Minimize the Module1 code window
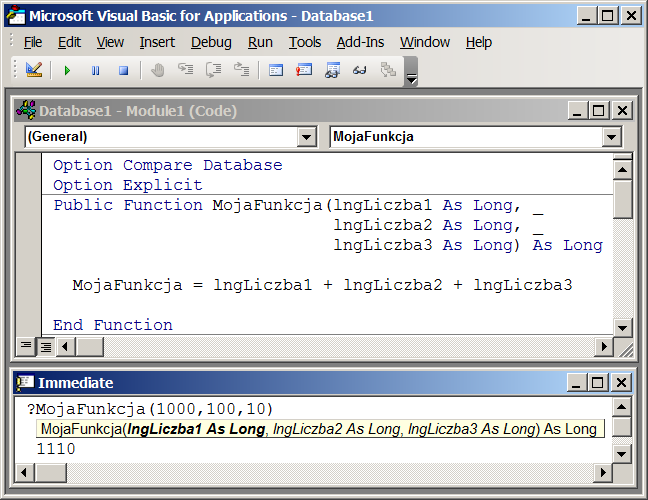Screen dimensions: 648x500 [577, 110]
